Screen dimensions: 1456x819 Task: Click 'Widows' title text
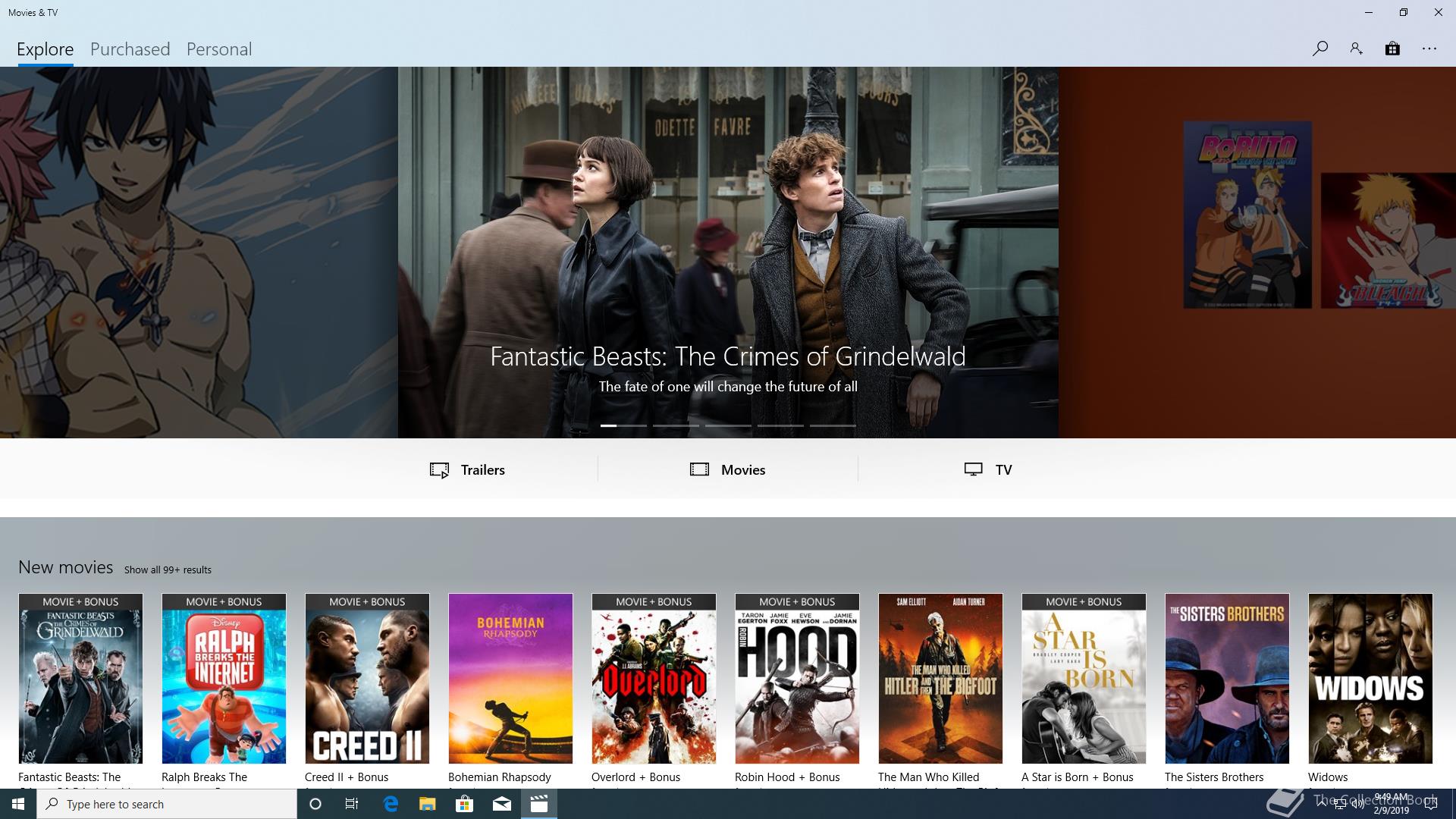pyautogui.click(x=1328, y=777)
